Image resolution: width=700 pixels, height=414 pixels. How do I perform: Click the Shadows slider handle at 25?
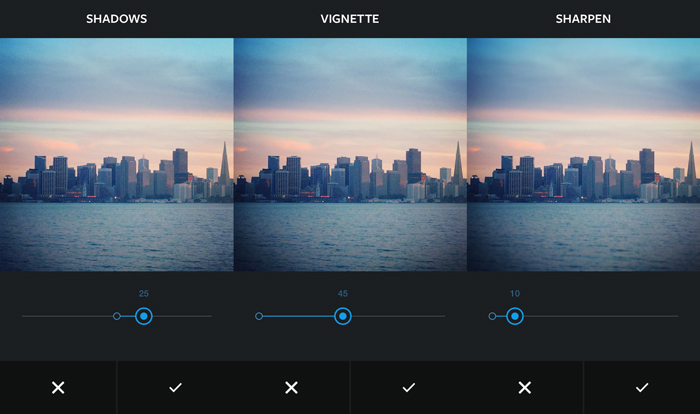pos(144,316)
